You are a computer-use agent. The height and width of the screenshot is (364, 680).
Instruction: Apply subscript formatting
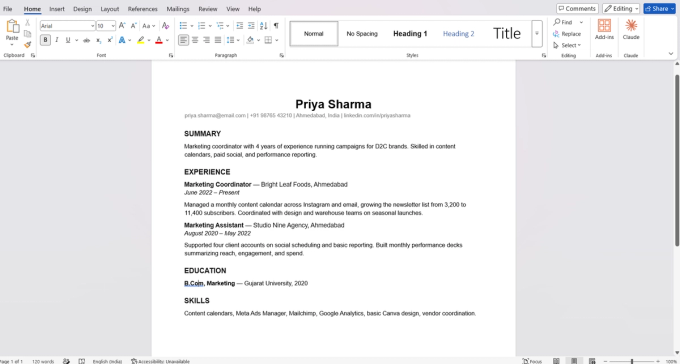(x=98, y=40)
